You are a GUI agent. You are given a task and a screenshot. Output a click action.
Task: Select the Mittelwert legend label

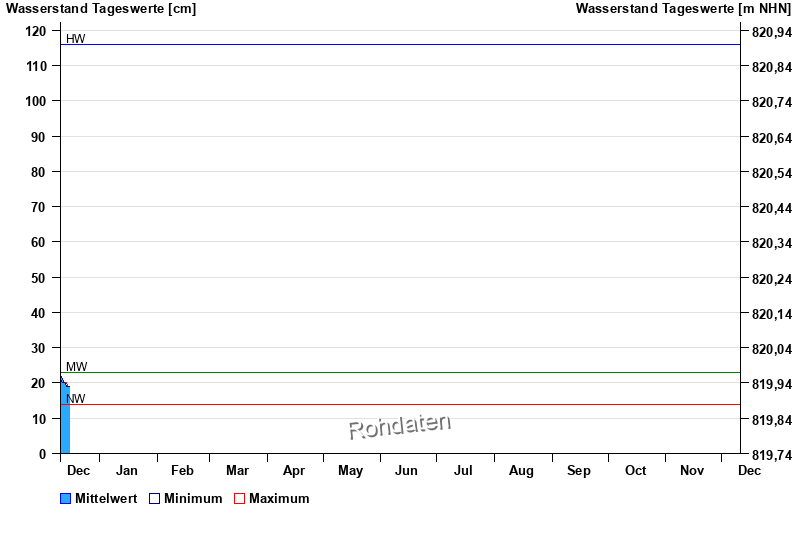(x=106, y=499)
